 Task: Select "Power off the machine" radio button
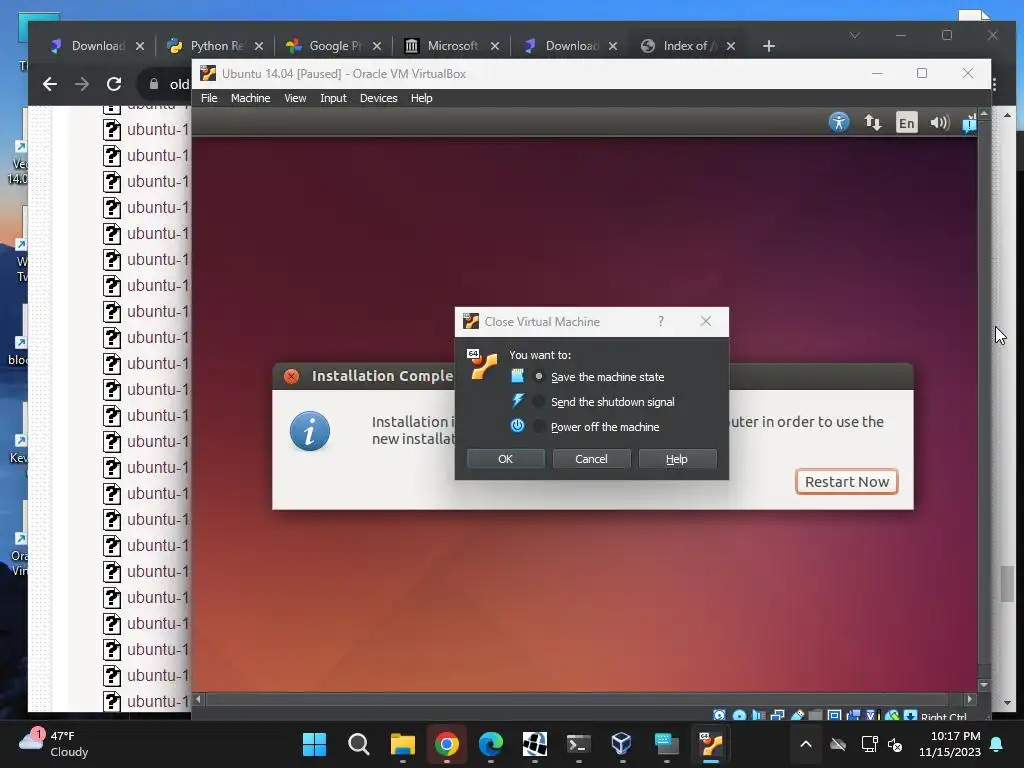(539, 426)
